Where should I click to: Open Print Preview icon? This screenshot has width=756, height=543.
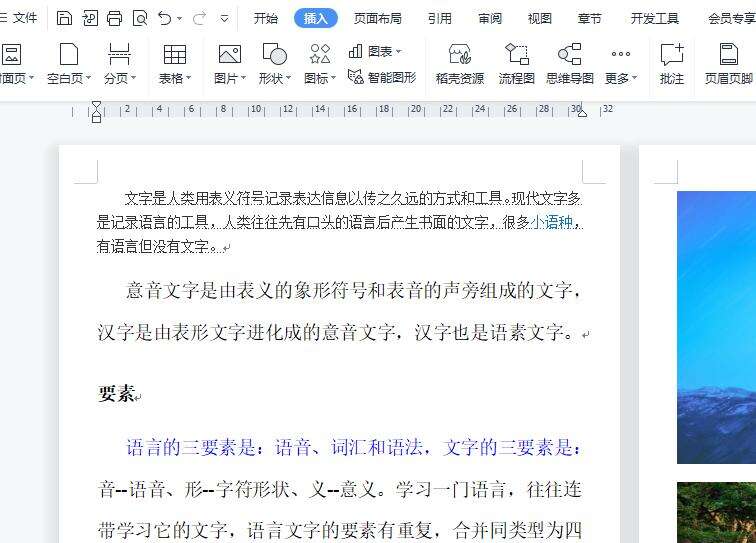coord(140,18)
